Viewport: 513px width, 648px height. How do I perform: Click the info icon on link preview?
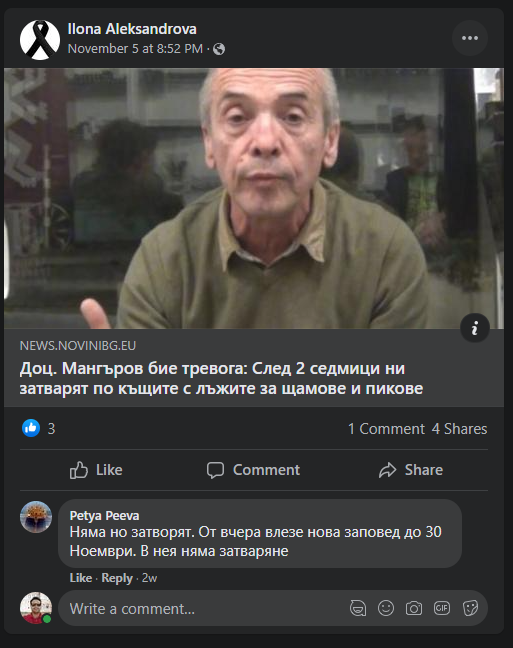(x=475, y=328)
